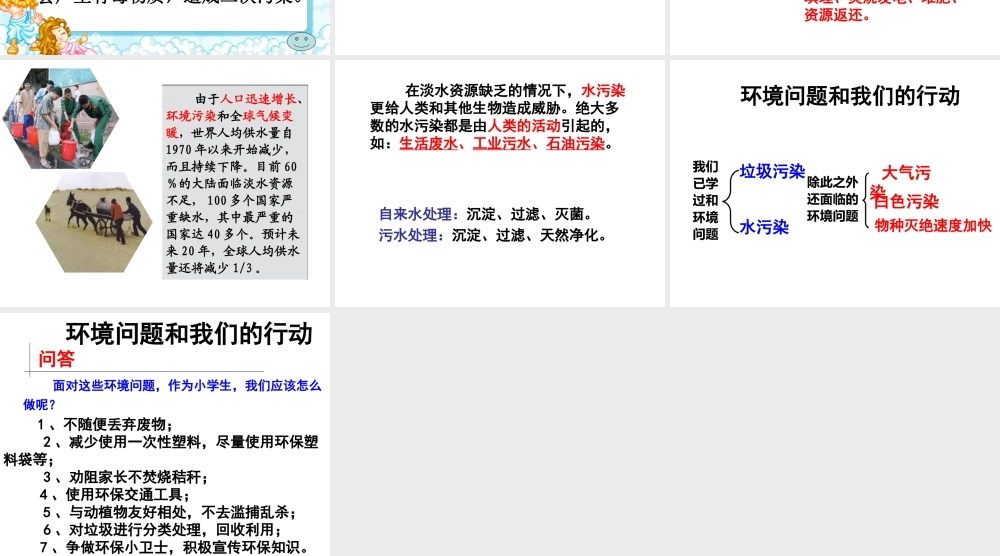Click the red text 物种灭绝速度加快
The image size is (1000, 556).
click(933, 225)
